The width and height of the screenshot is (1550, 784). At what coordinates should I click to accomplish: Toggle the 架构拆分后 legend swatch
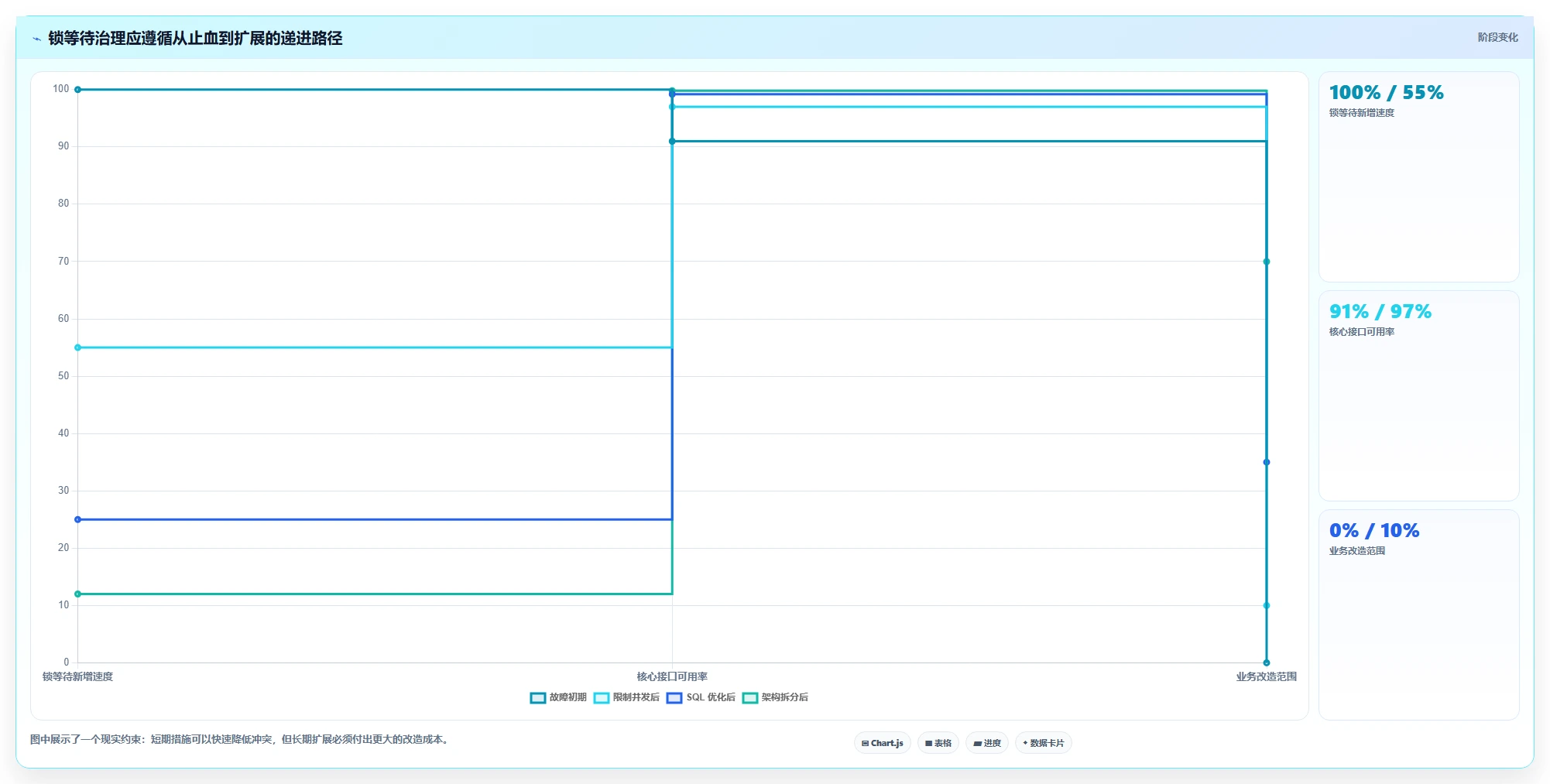pos(749,697)
